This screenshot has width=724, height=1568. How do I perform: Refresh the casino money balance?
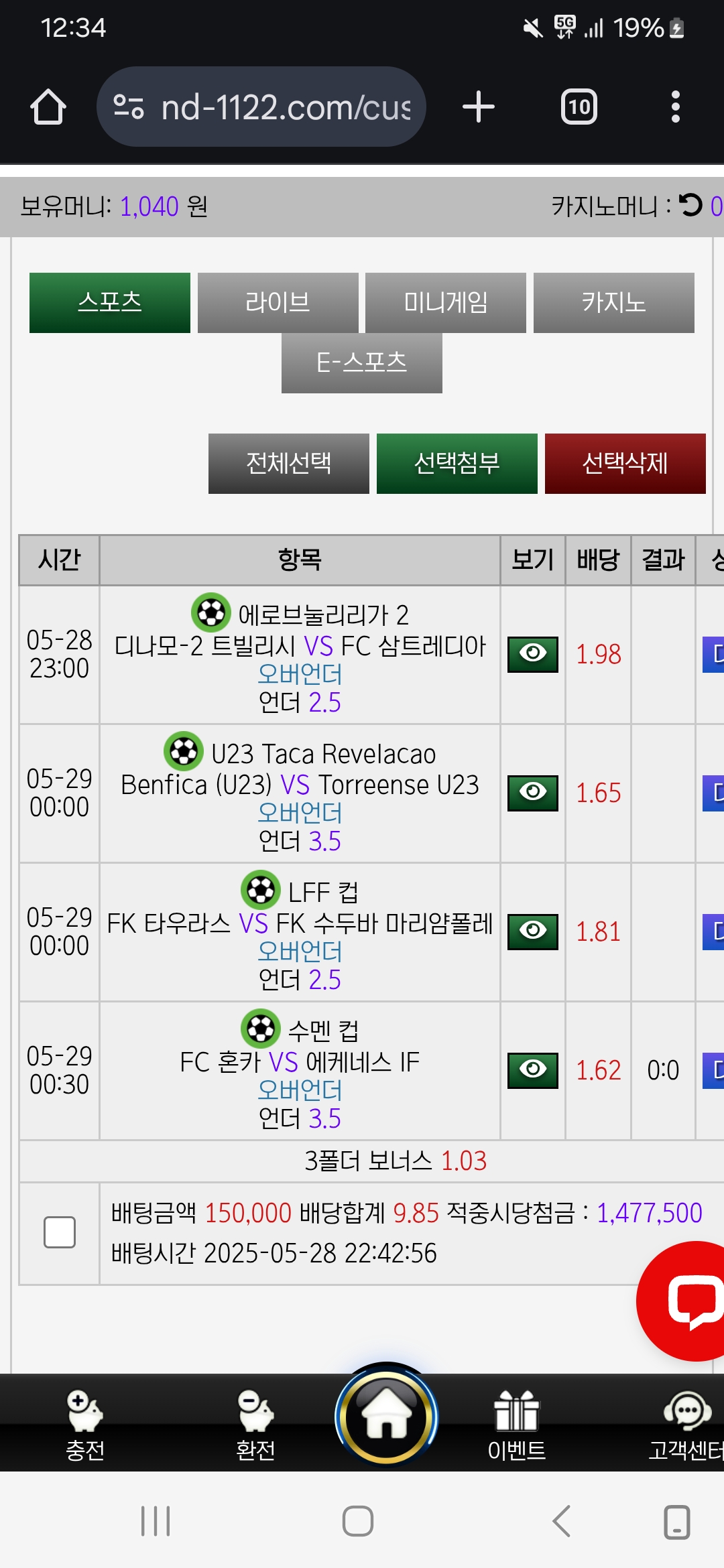pos(690,206)
